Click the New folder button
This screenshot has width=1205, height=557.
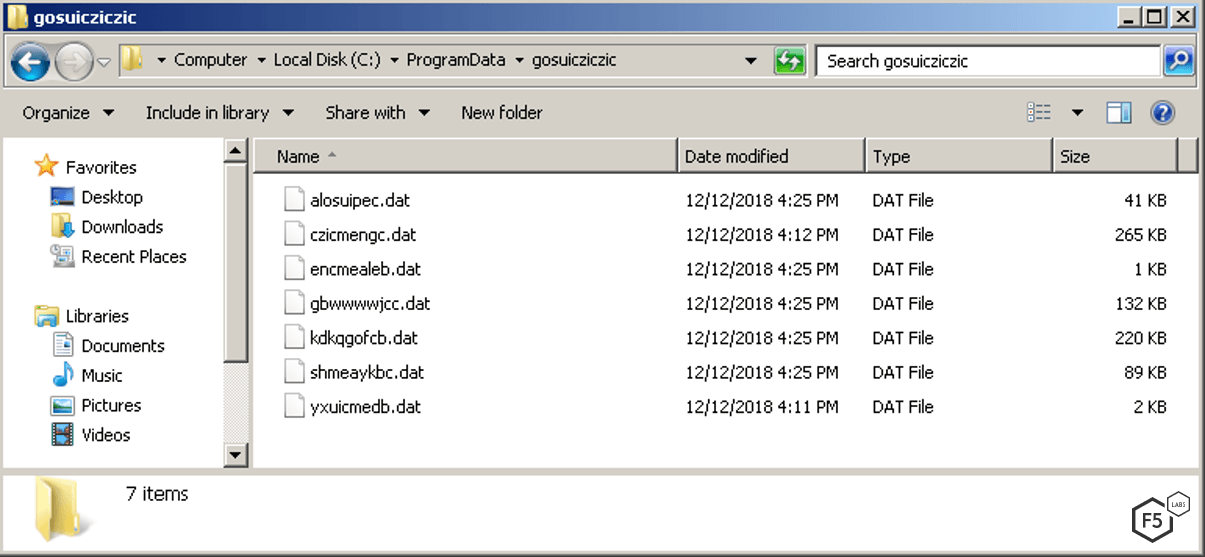point(501,113)
